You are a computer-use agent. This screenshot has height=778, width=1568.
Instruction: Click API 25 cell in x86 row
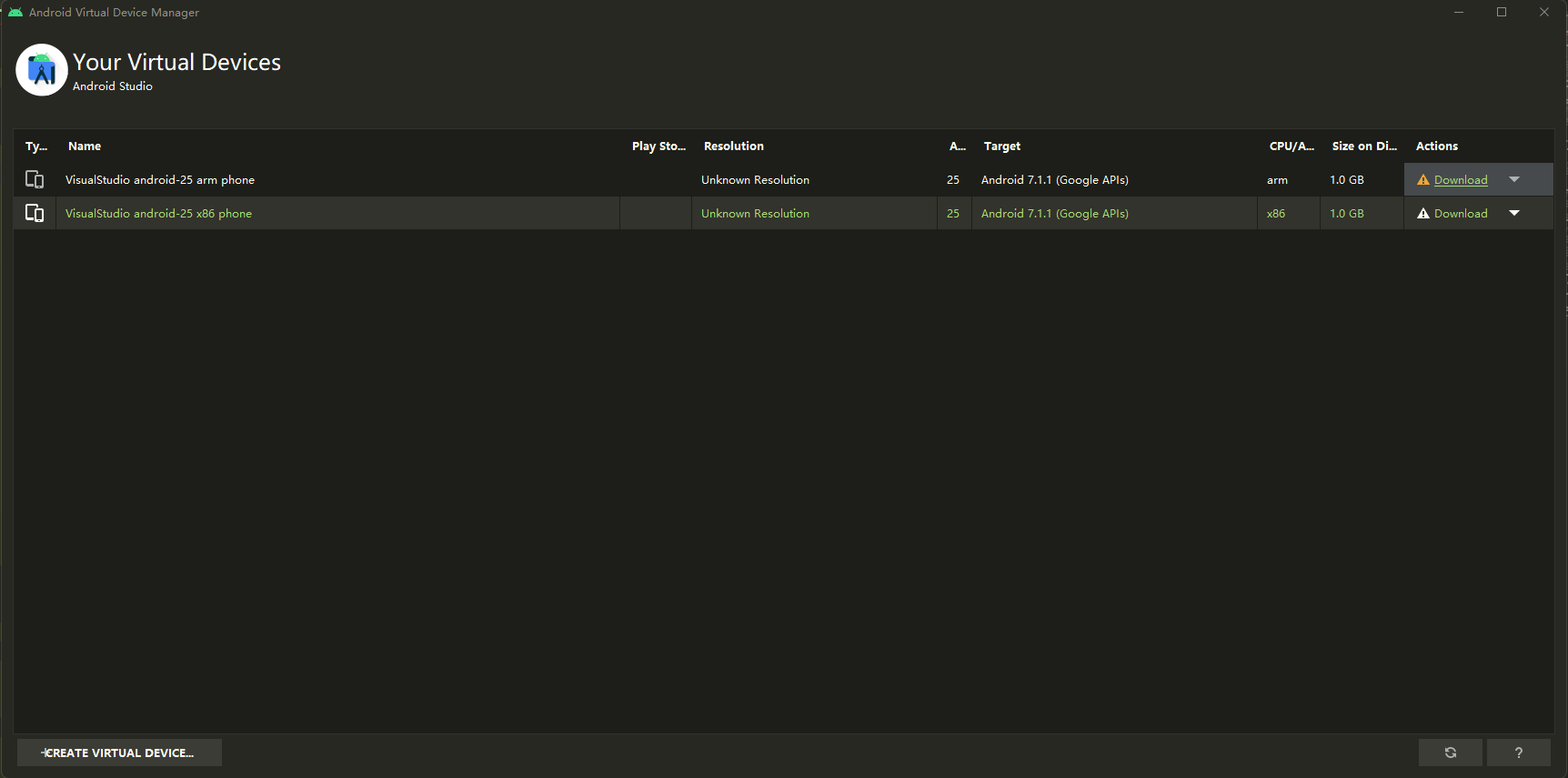(x=953, y=214)
